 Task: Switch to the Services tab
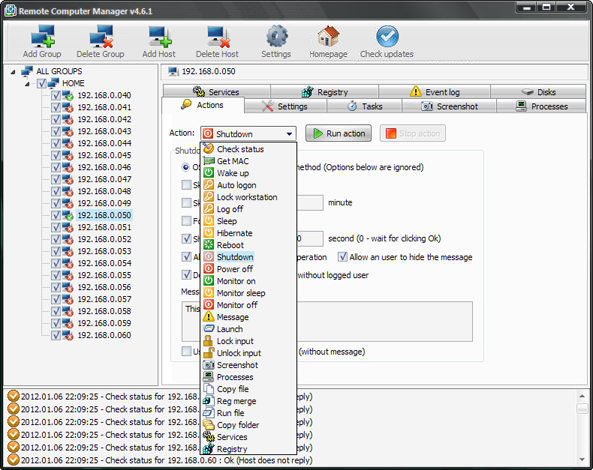(x=217, y=92)
